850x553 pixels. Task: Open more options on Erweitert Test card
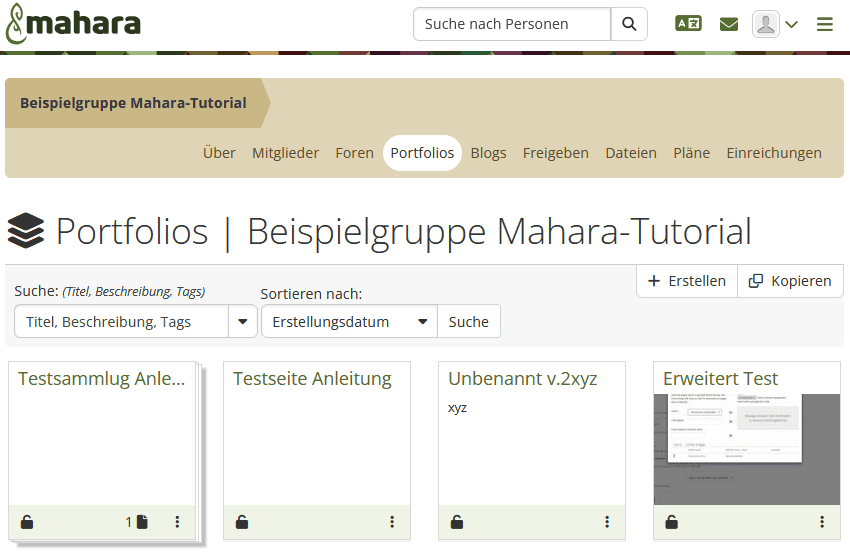[822, 522]
